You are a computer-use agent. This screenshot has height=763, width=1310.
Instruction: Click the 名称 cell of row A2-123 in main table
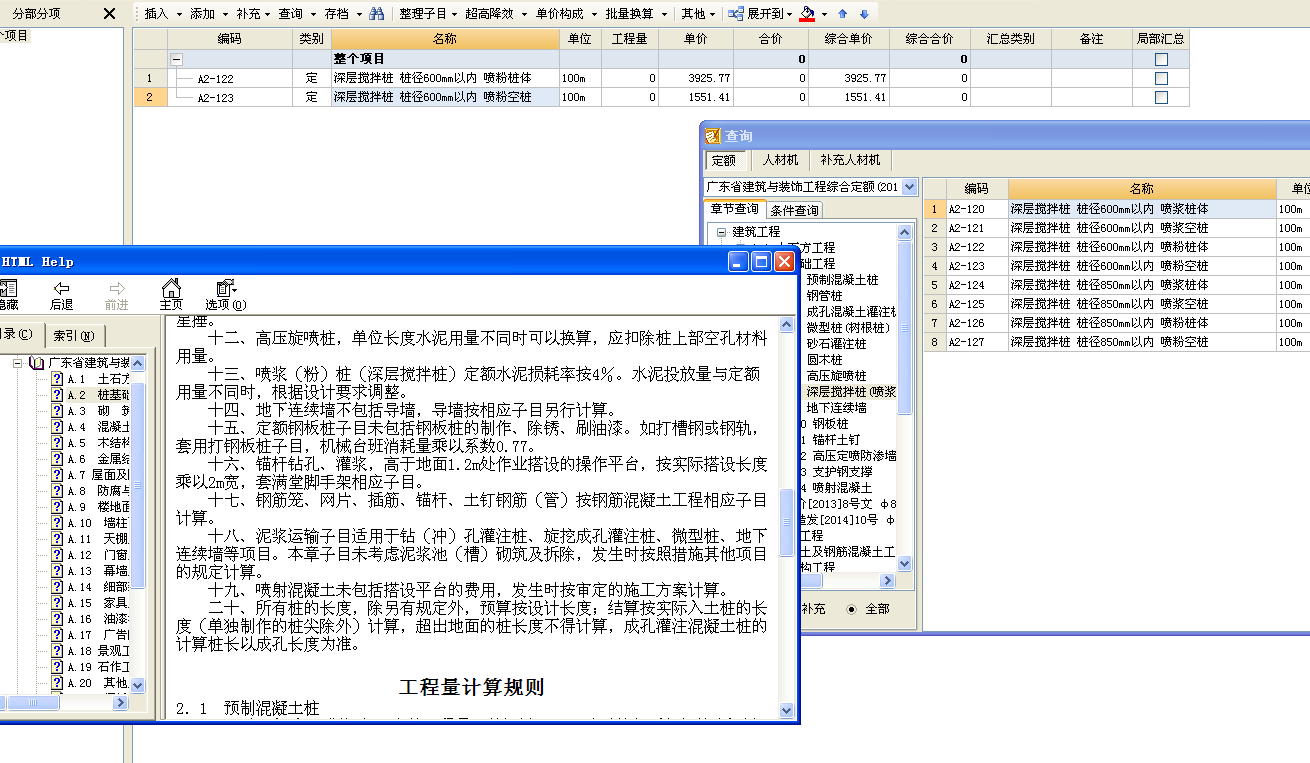click(x=445, y=97)
